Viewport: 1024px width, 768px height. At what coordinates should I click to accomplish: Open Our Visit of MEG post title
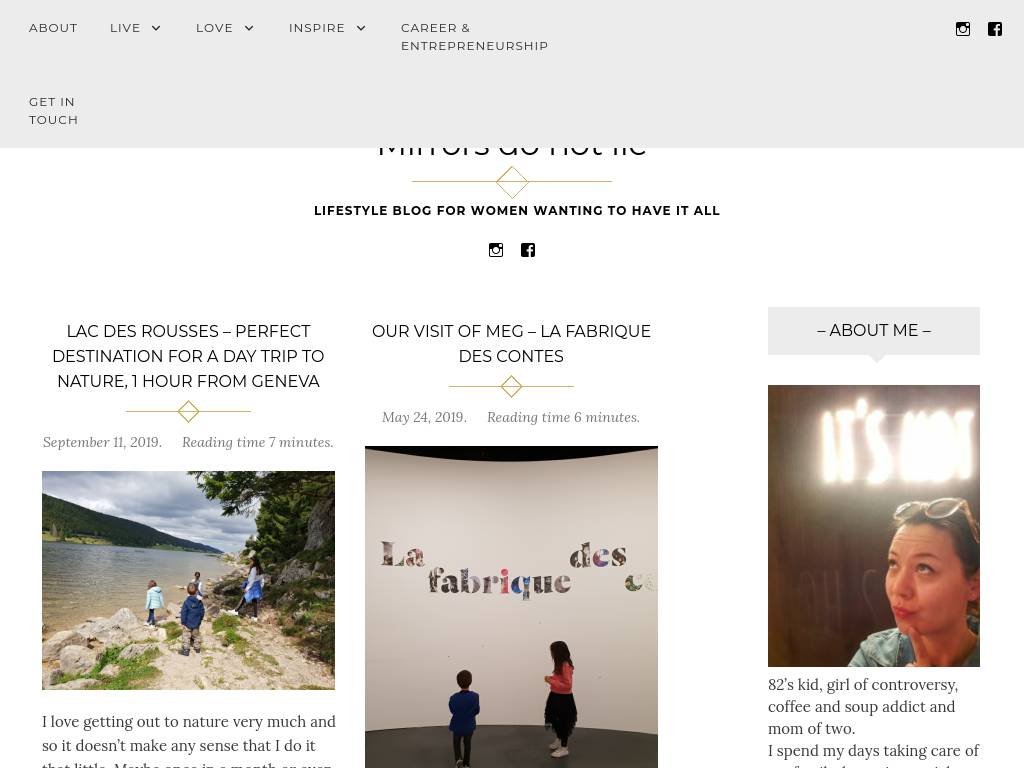pyautogui.click(x=511, y=344)
